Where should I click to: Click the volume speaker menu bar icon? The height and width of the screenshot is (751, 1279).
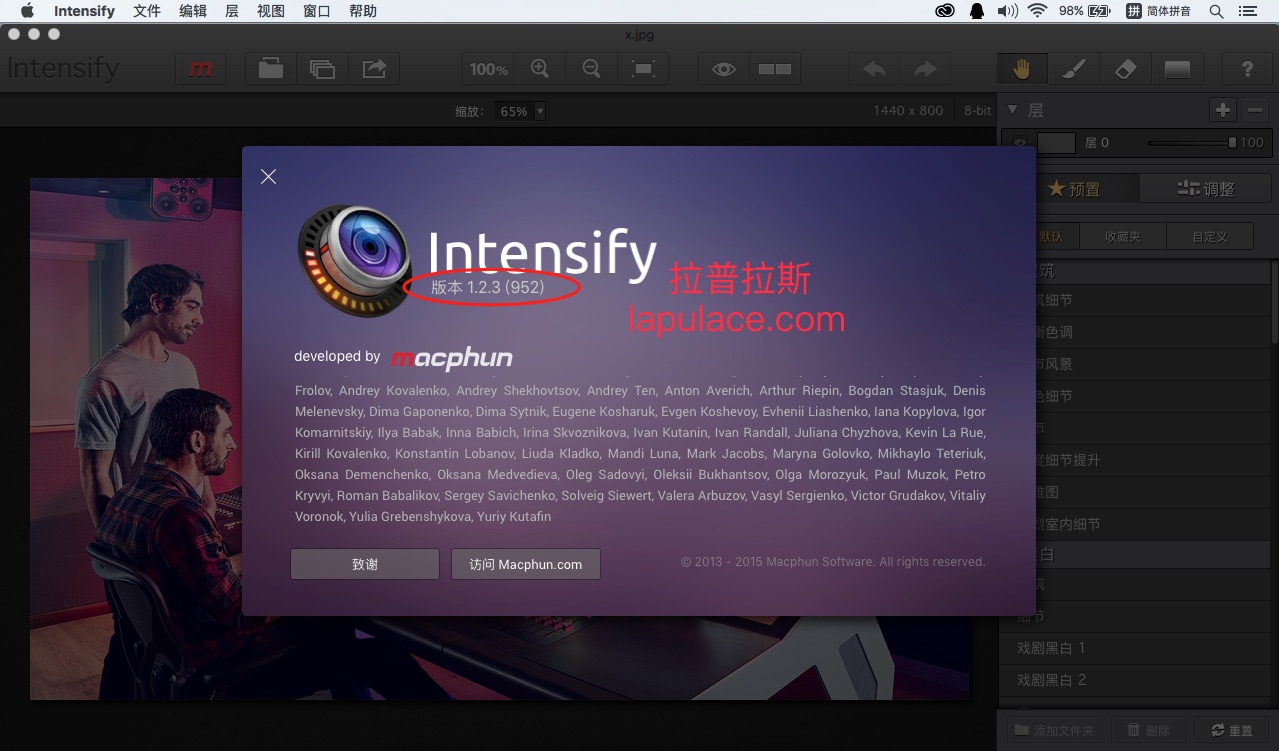coord(1008,11)
